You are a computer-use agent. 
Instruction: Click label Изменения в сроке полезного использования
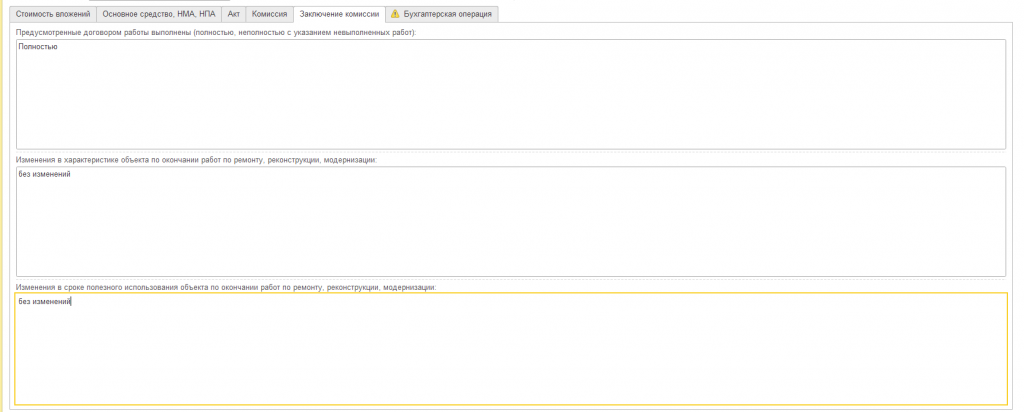(x=226, y=287)
